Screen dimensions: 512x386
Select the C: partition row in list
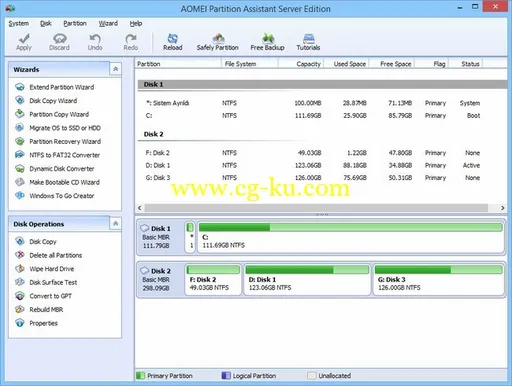313,116
